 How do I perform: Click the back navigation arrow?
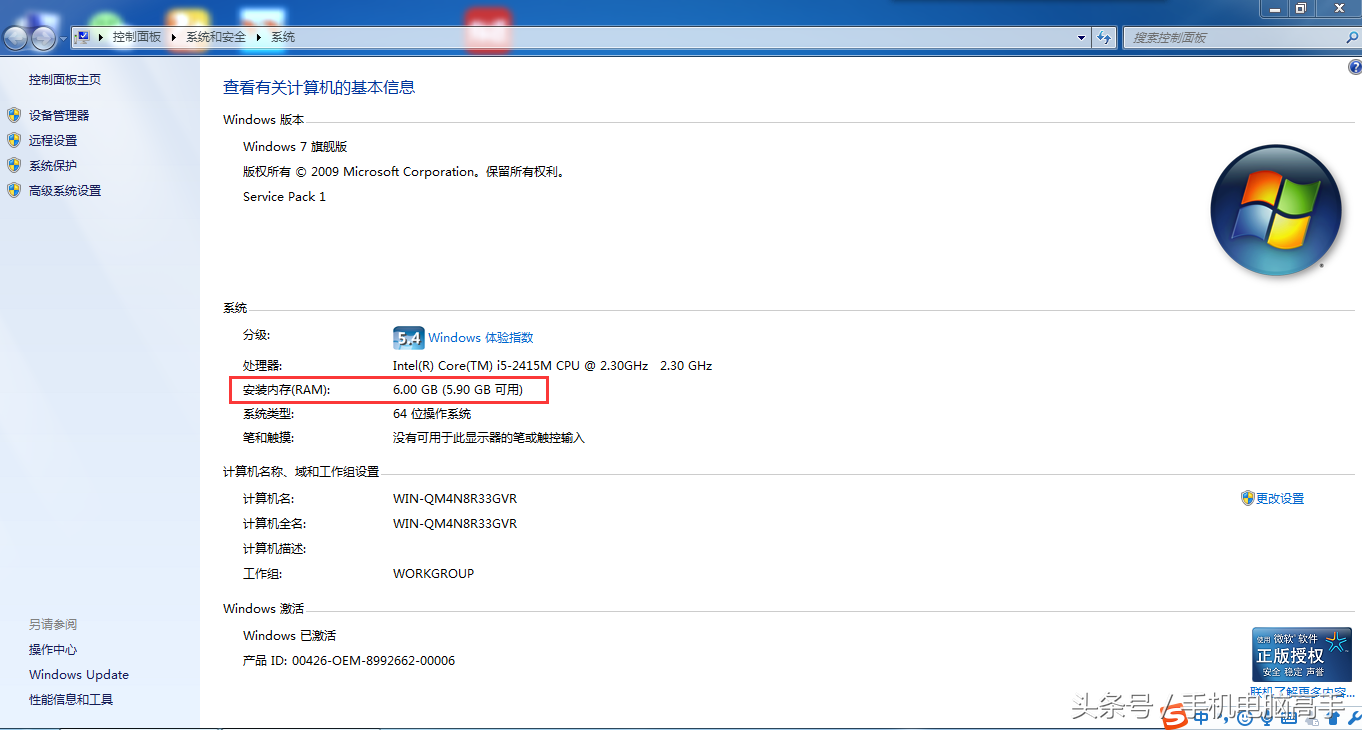(x=15, y=37)
